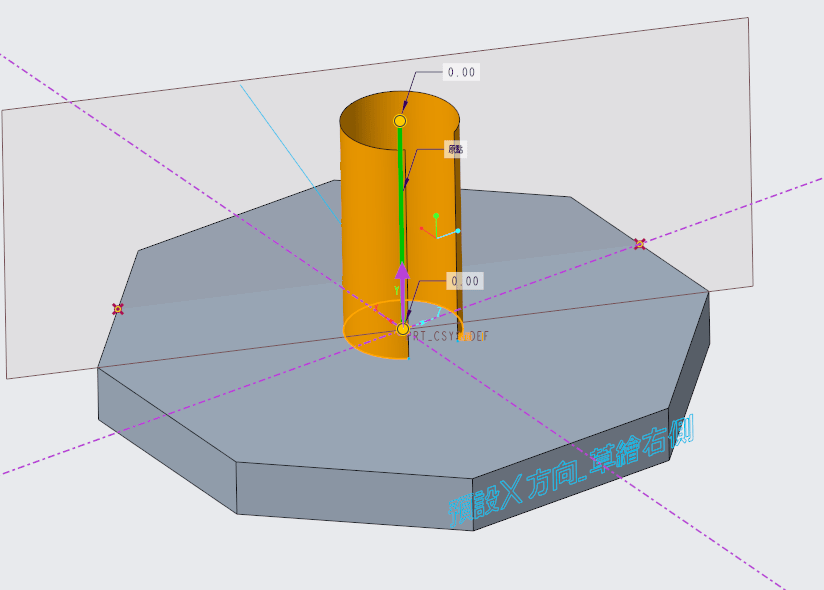Select the yellow handle atop the cylinder

[400, 121]
